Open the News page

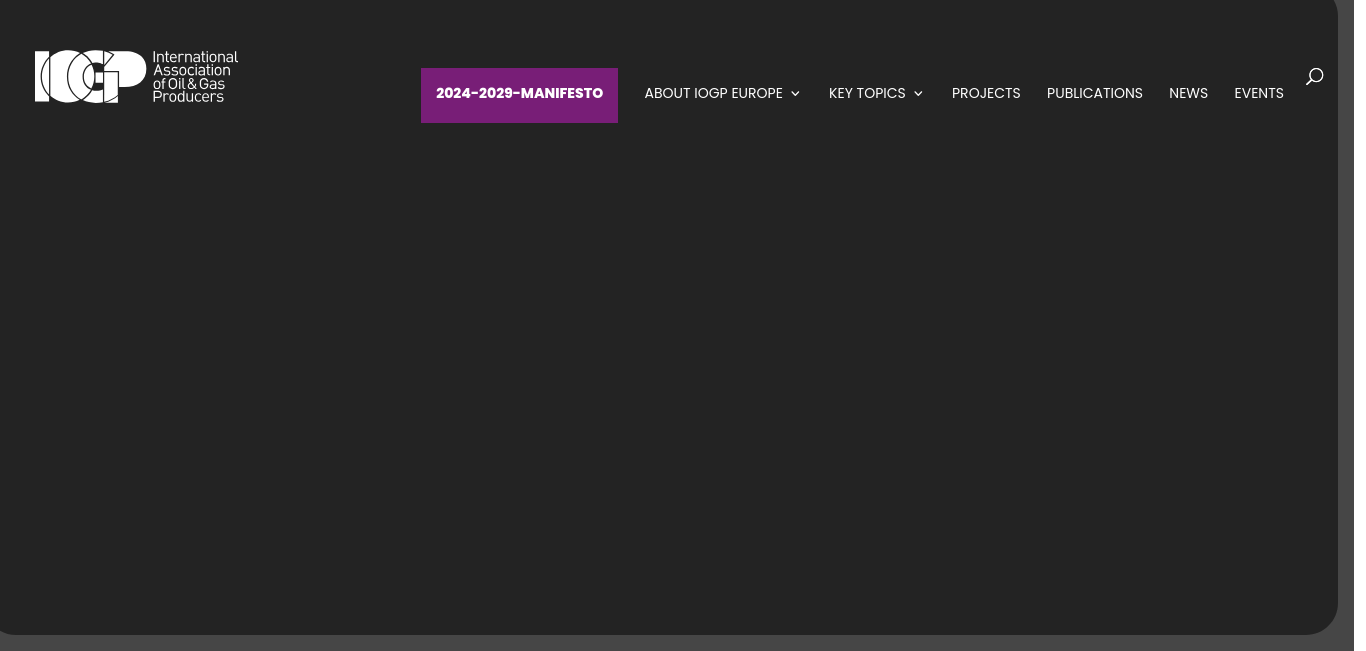coord(1188,93)
